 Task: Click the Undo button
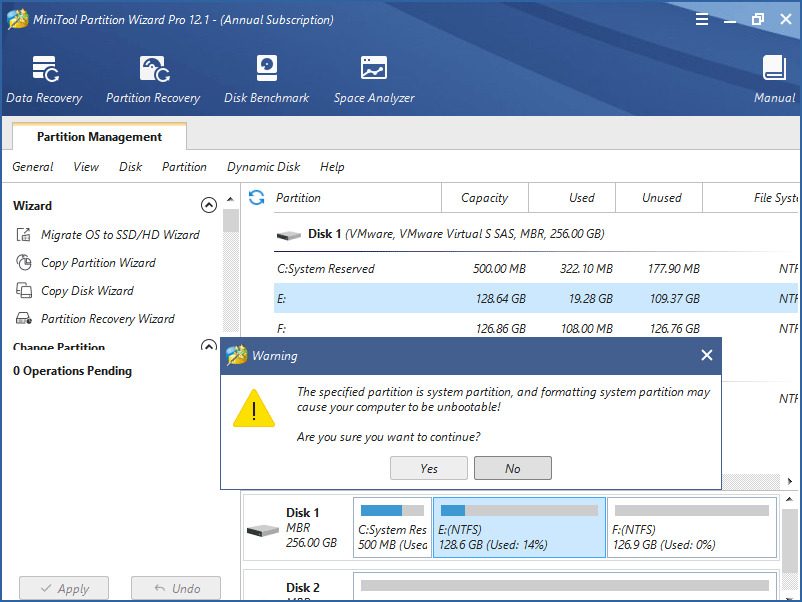(x=176, y=588)
